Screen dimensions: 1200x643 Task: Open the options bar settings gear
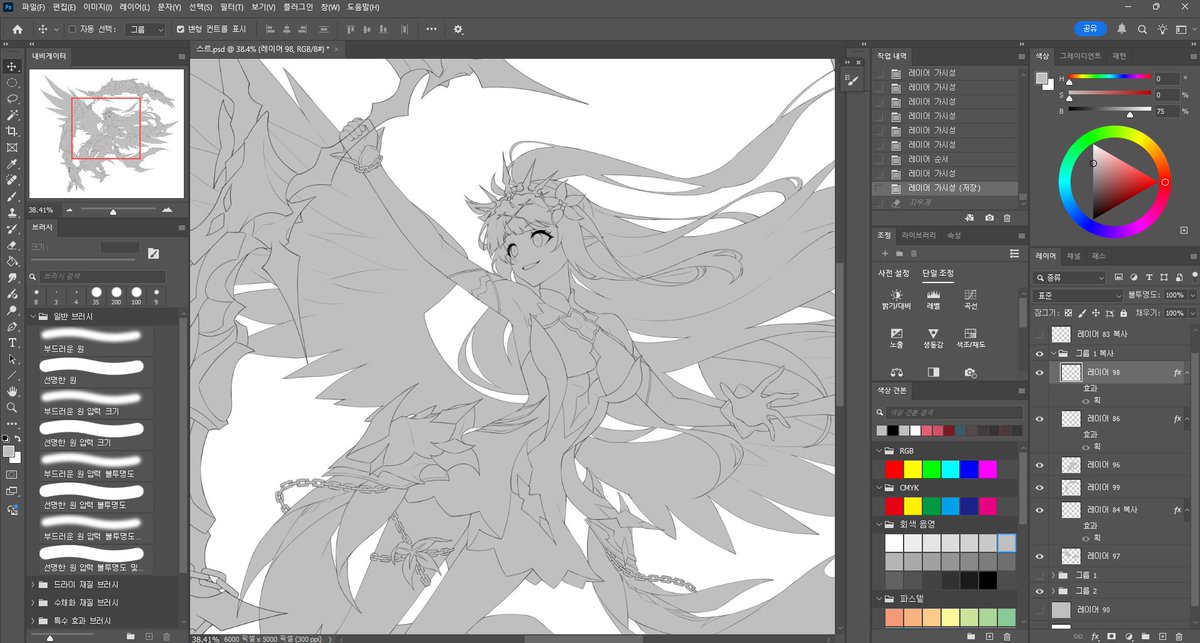tap(459, 29)
